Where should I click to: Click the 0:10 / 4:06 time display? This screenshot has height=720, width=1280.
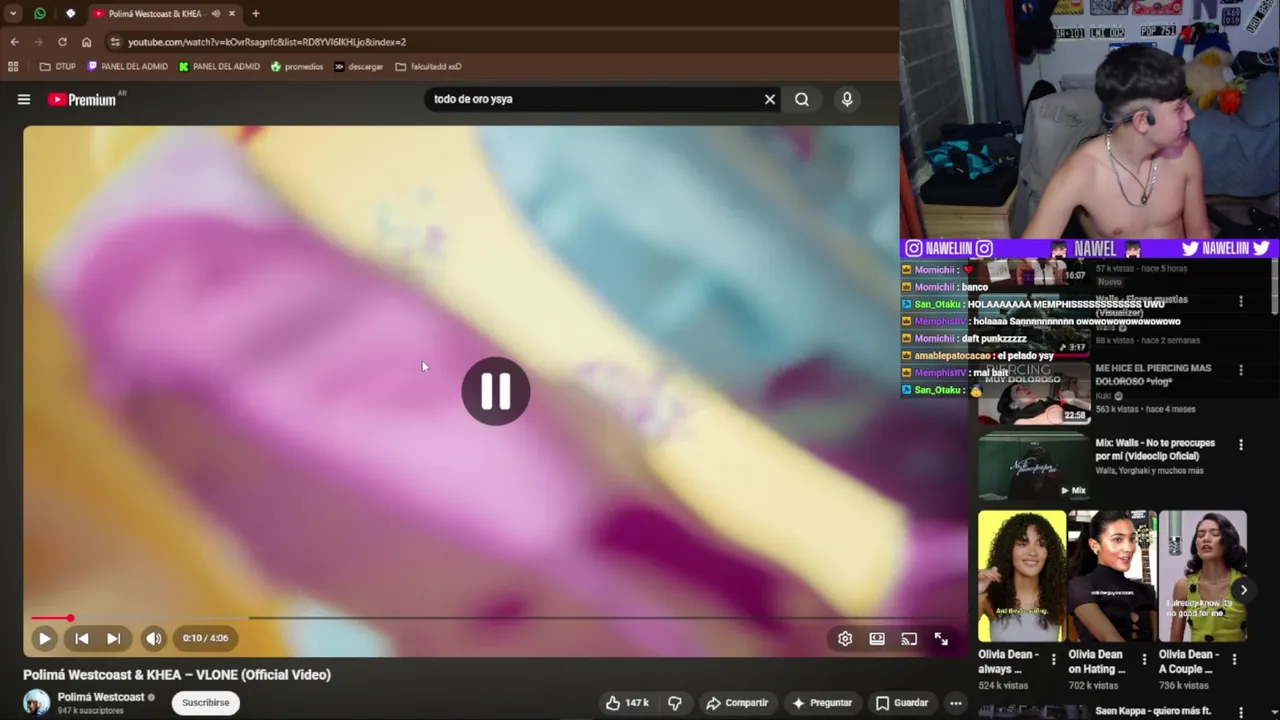[x=205, y=638]
